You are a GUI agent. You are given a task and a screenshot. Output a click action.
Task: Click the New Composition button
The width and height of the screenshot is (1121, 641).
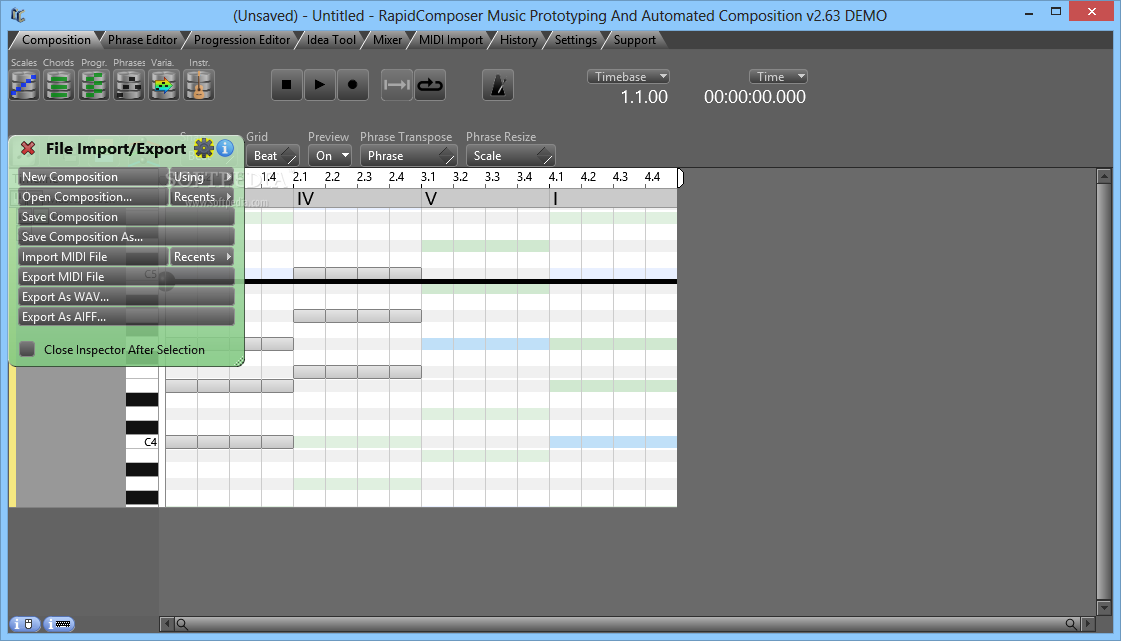pyautogui.click(x=92, y=177)
